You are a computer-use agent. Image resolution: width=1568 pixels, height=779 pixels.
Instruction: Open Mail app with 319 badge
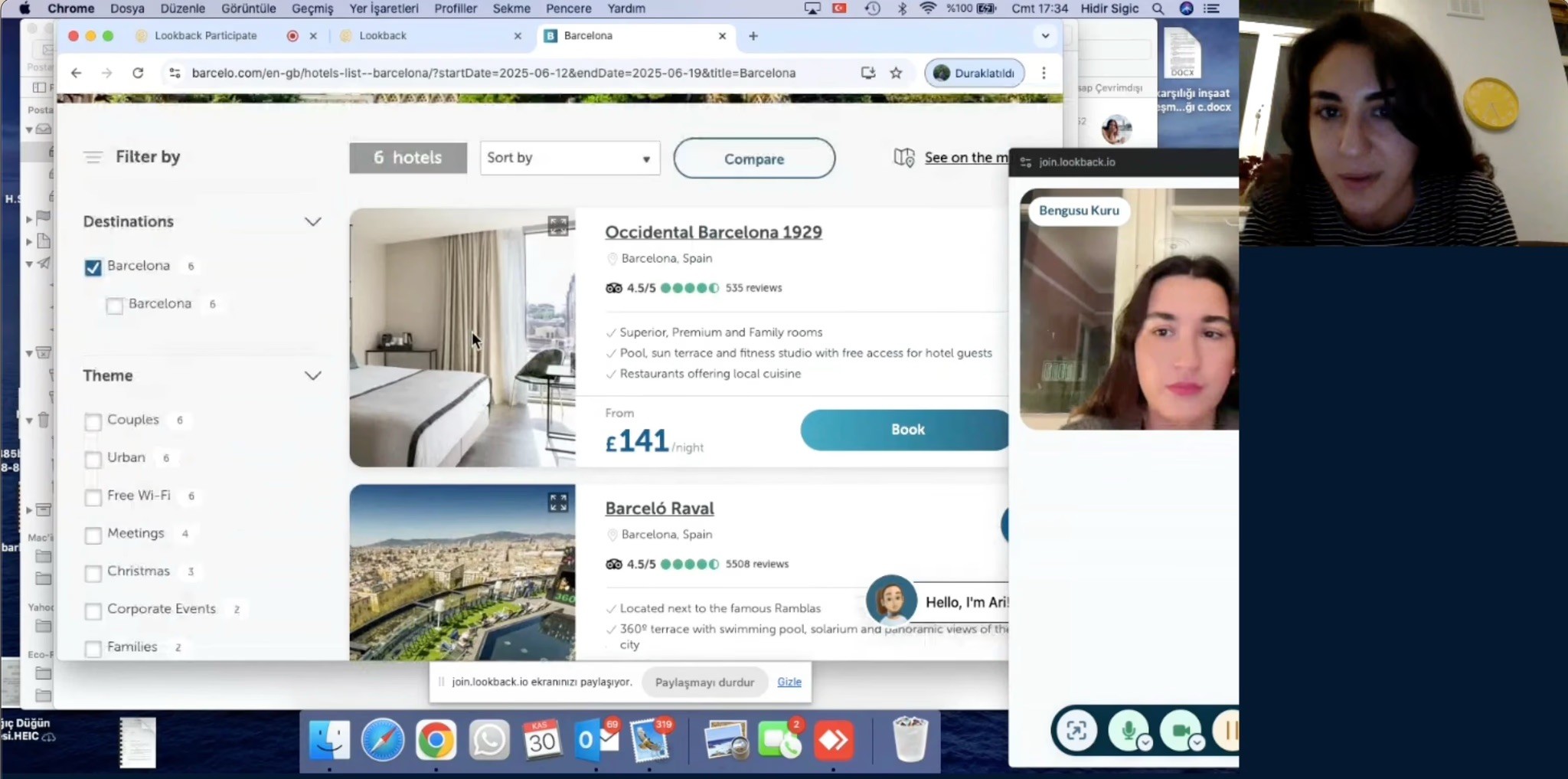tap(649, 740)
